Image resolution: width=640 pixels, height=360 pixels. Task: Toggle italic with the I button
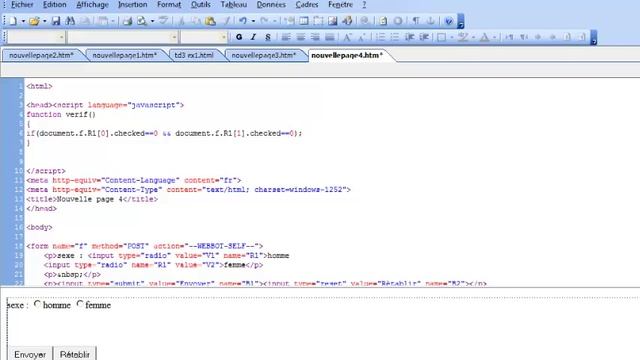[253, 37]
